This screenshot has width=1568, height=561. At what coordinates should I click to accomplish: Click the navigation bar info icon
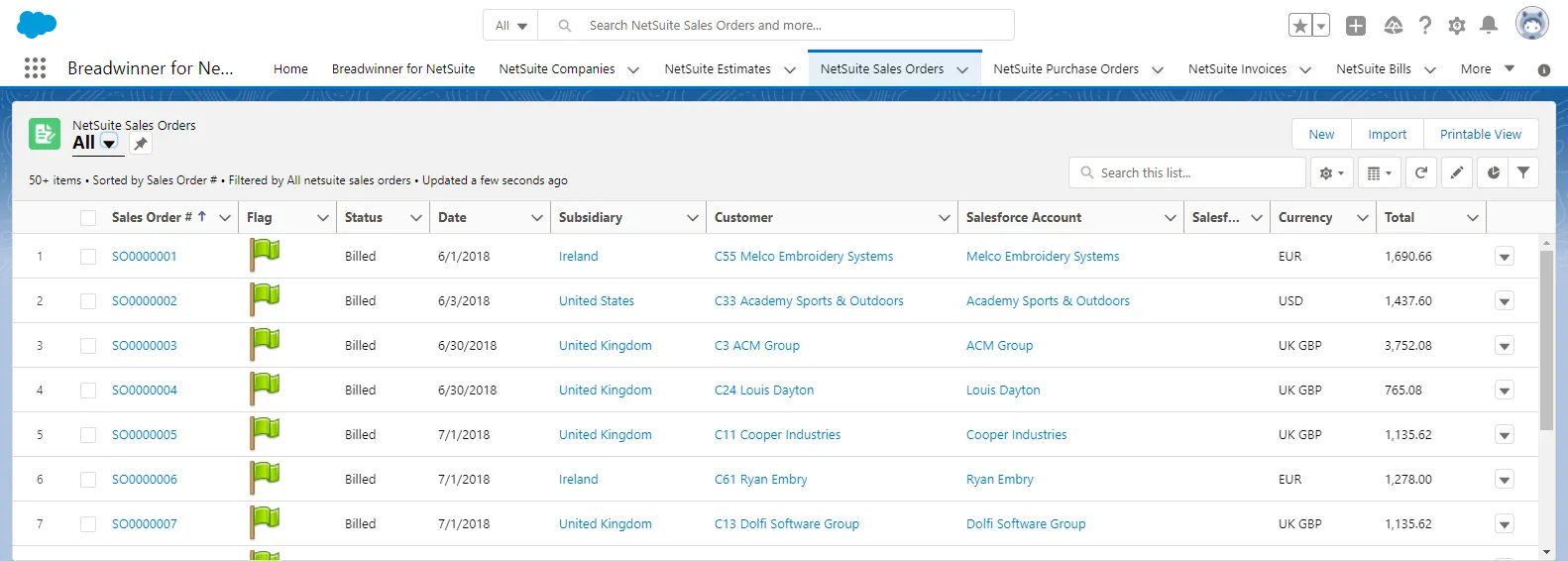(x=1544, y=70)
